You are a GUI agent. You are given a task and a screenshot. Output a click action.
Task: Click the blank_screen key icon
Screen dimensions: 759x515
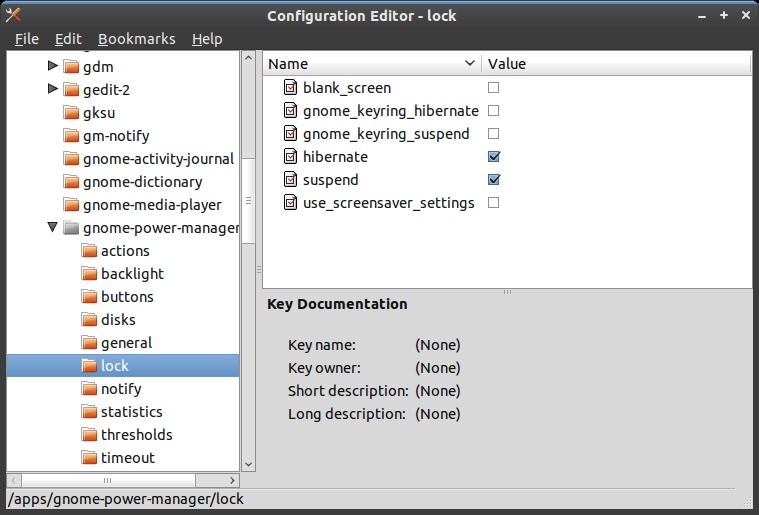click(290, 88)
